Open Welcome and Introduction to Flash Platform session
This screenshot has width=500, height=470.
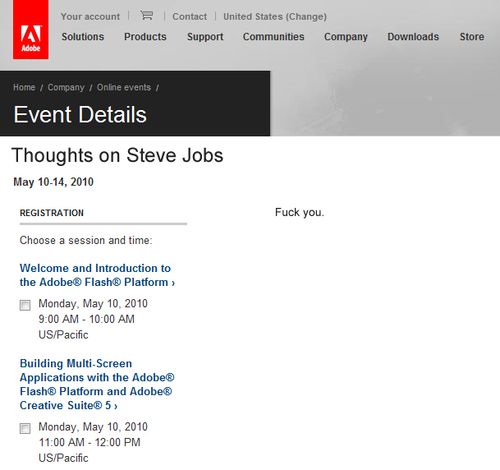point(97,275)
